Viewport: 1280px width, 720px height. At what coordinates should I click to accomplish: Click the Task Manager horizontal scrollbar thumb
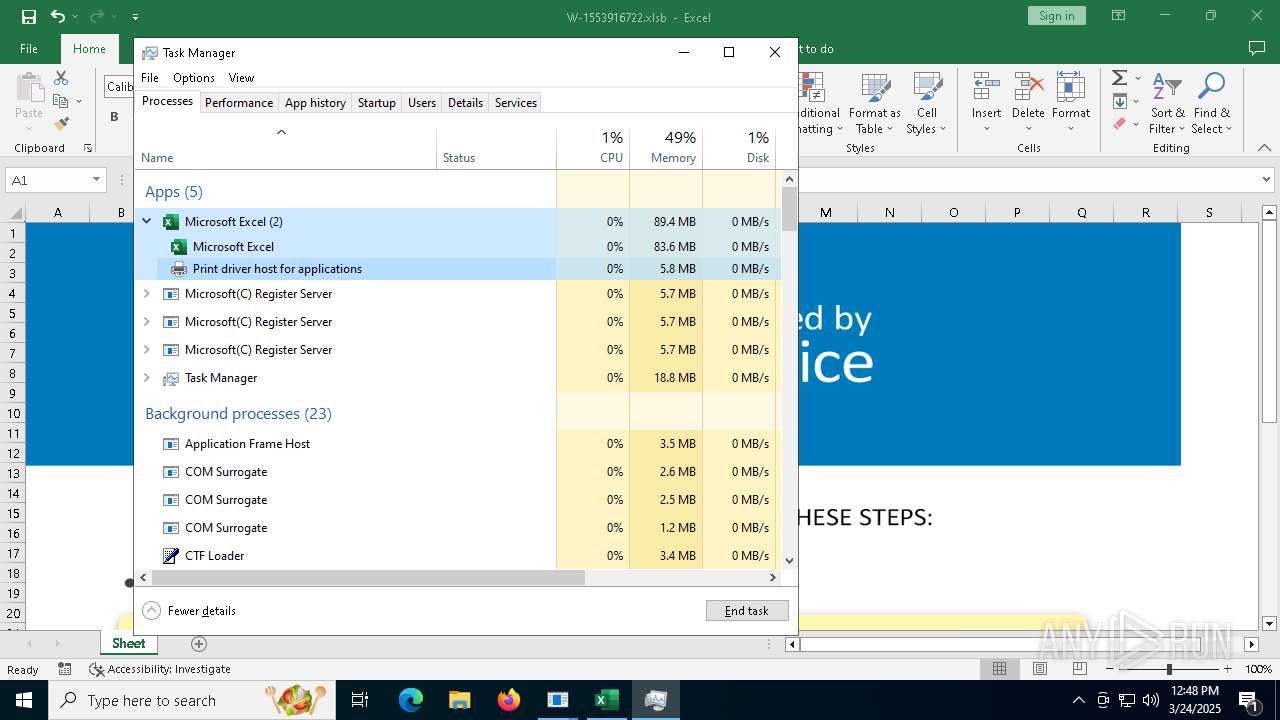(368, 577)
